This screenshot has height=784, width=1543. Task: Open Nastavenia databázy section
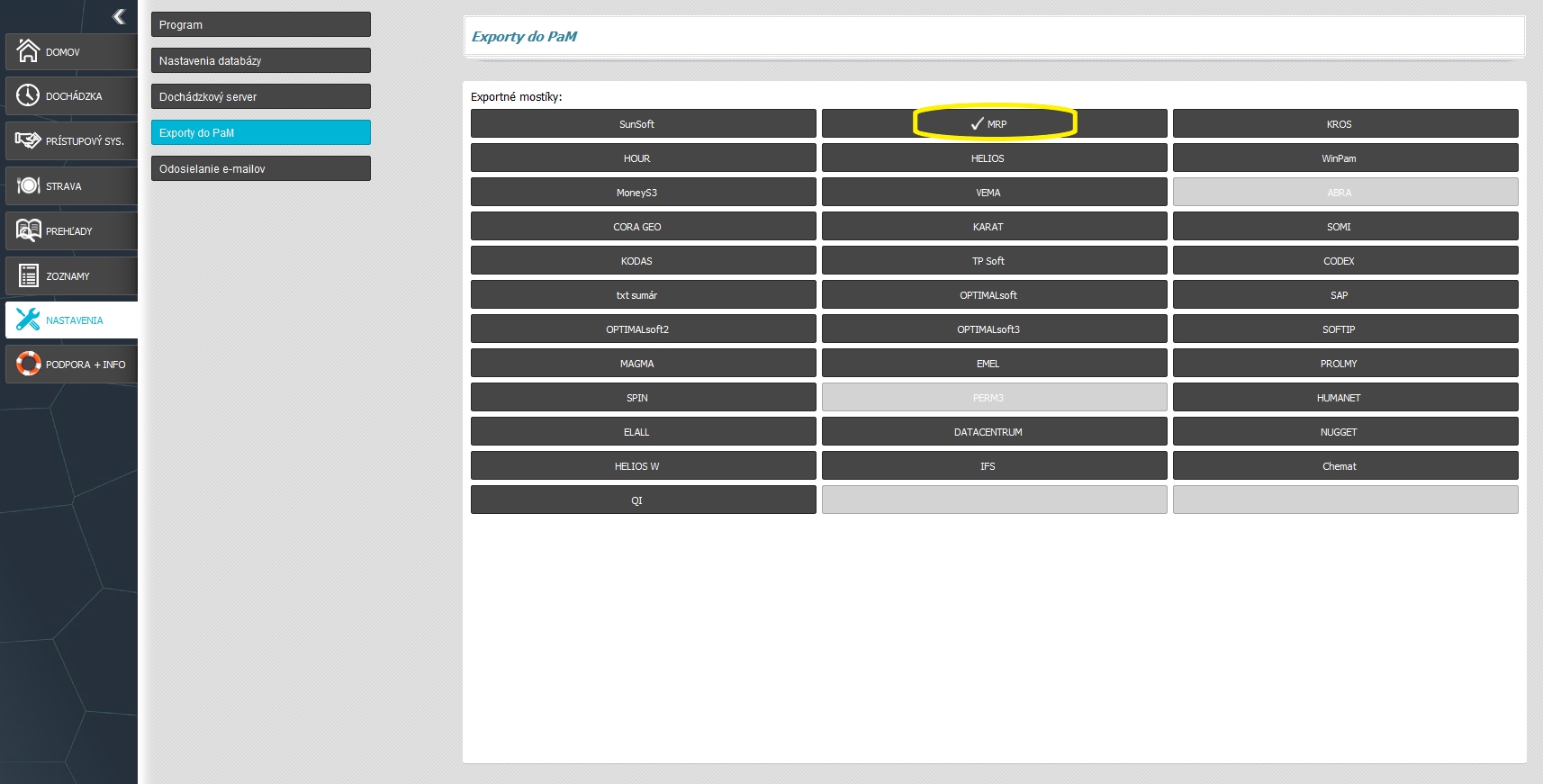pos(261,60)
